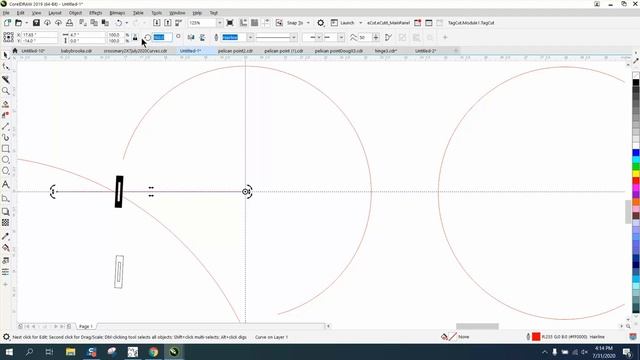The image size is (640, 360).
Task: Open File Explorer from the taskbar
Action: click(71, 352)
